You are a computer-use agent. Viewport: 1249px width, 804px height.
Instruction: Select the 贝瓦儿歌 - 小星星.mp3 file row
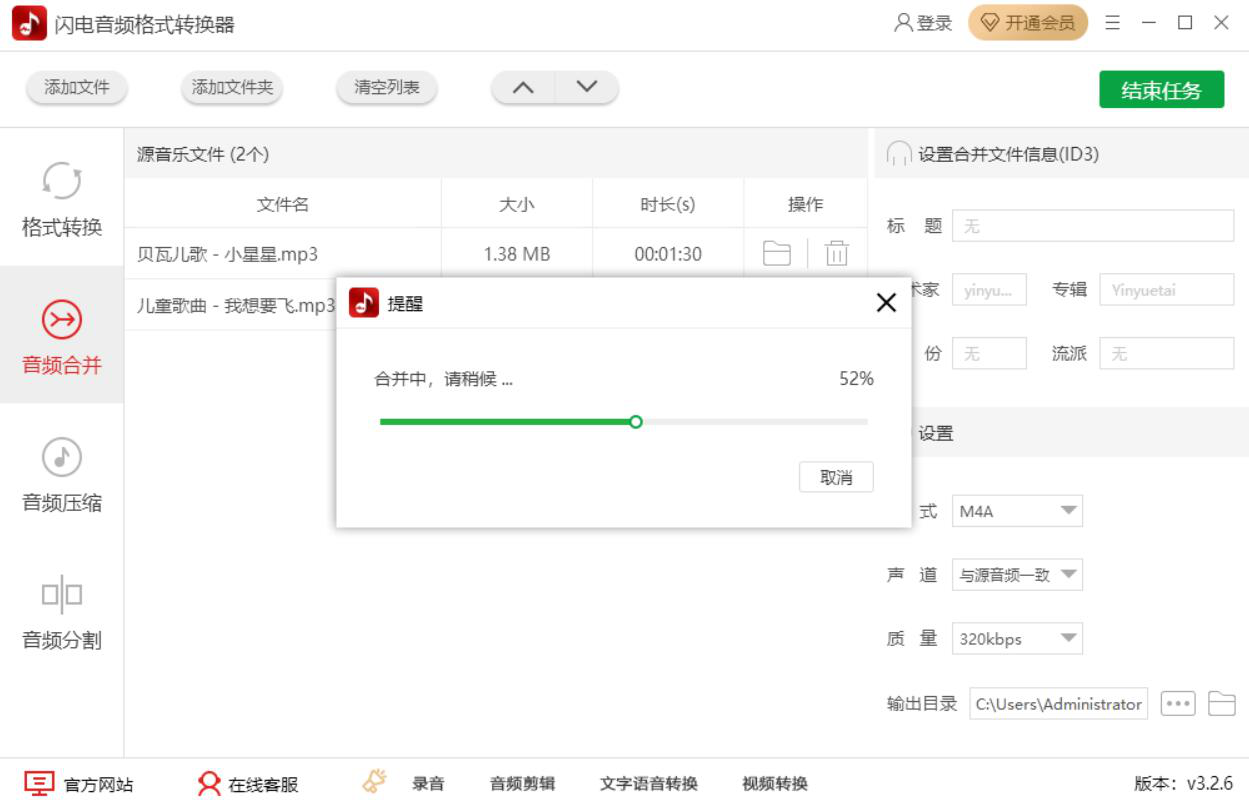click(x=496, y=254)
